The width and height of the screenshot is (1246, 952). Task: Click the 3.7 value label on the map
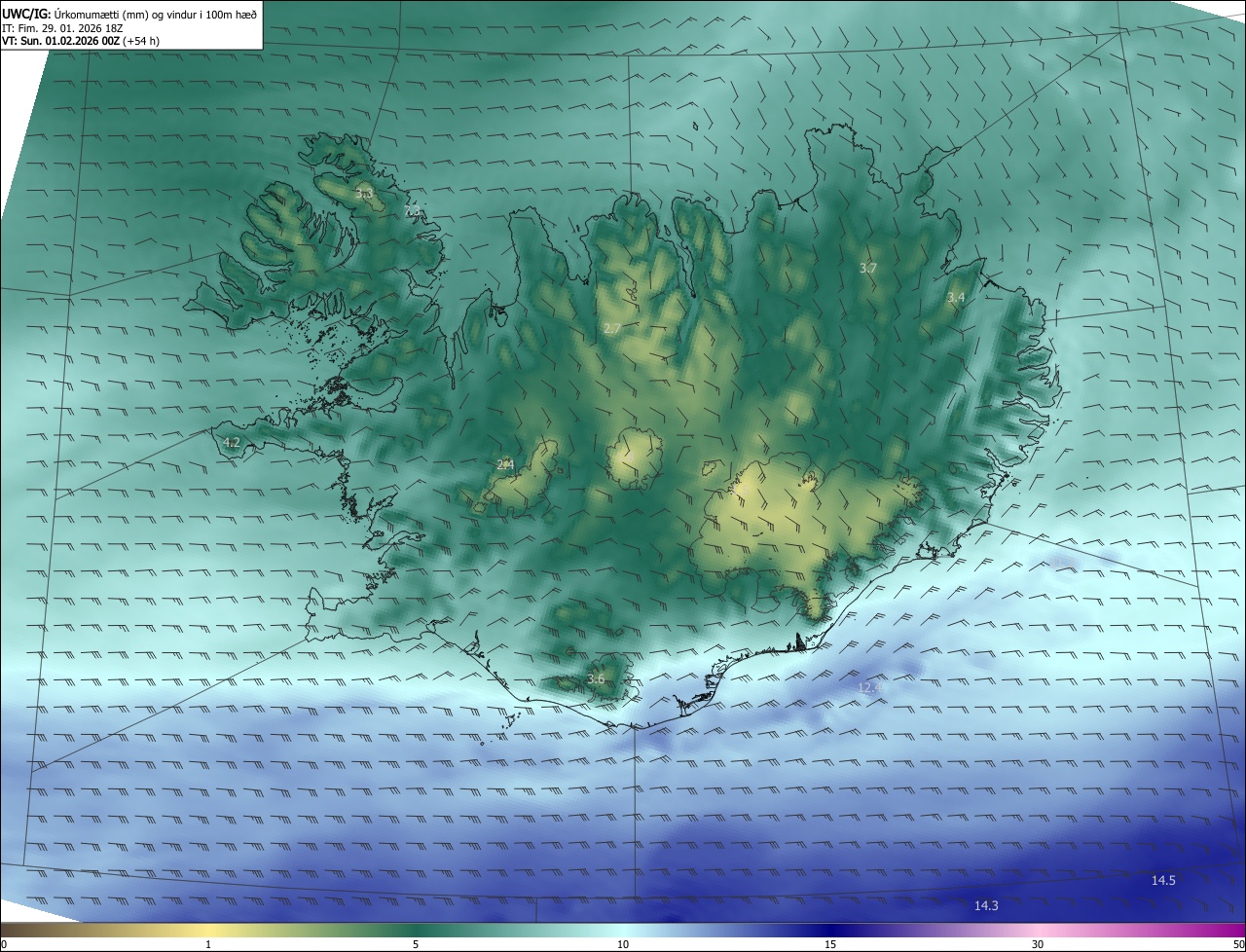click(x=868, y=268)
